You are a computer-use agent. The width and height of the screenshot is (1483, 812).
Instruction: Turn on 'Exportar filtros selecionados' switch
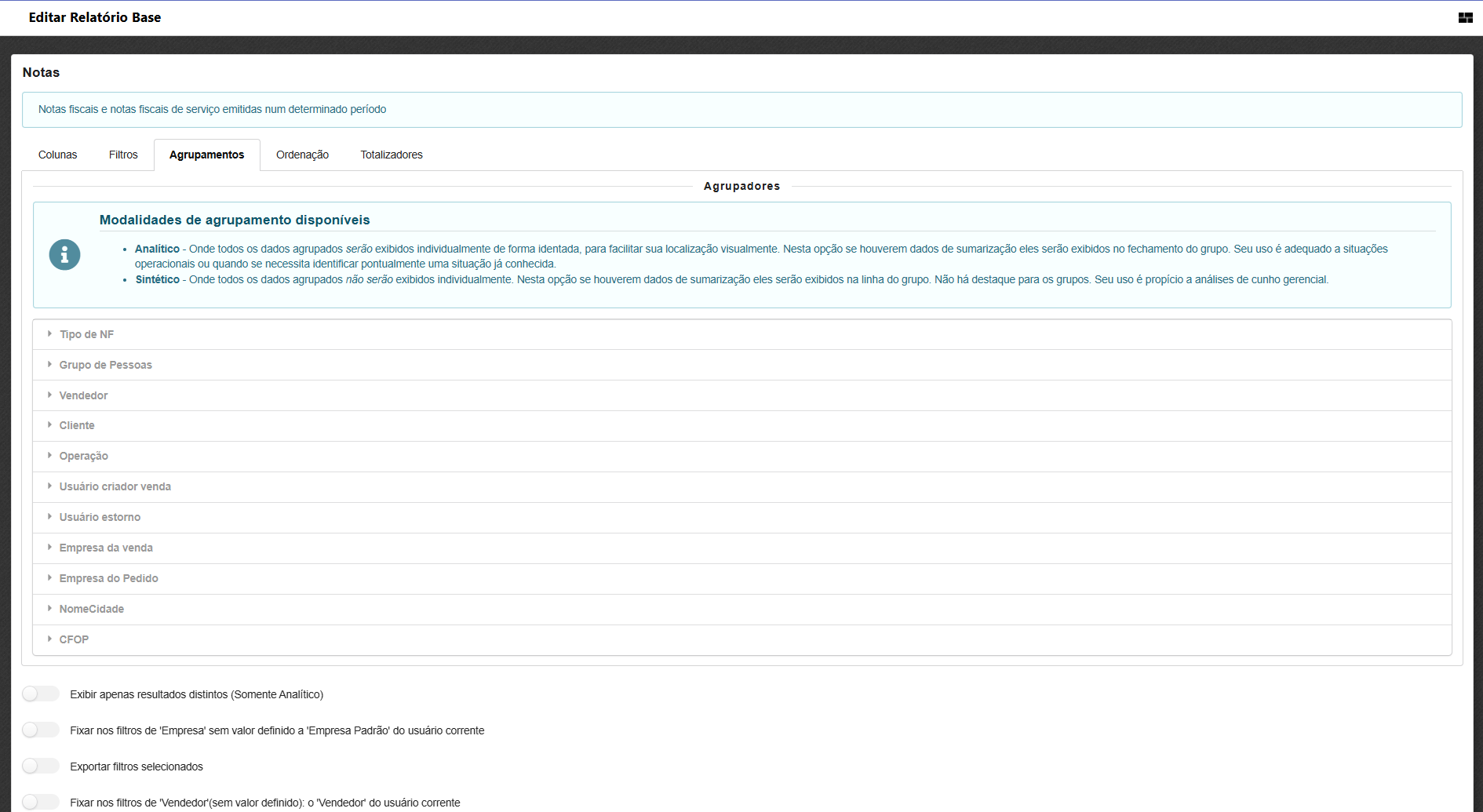41,766
